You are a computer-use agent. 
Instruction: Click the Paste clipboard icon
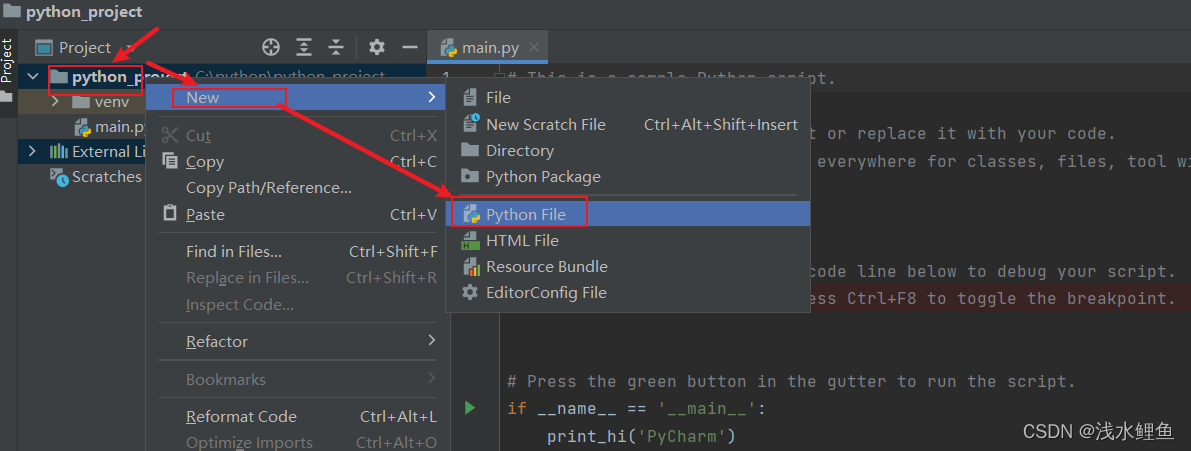[x=170, y=213]
